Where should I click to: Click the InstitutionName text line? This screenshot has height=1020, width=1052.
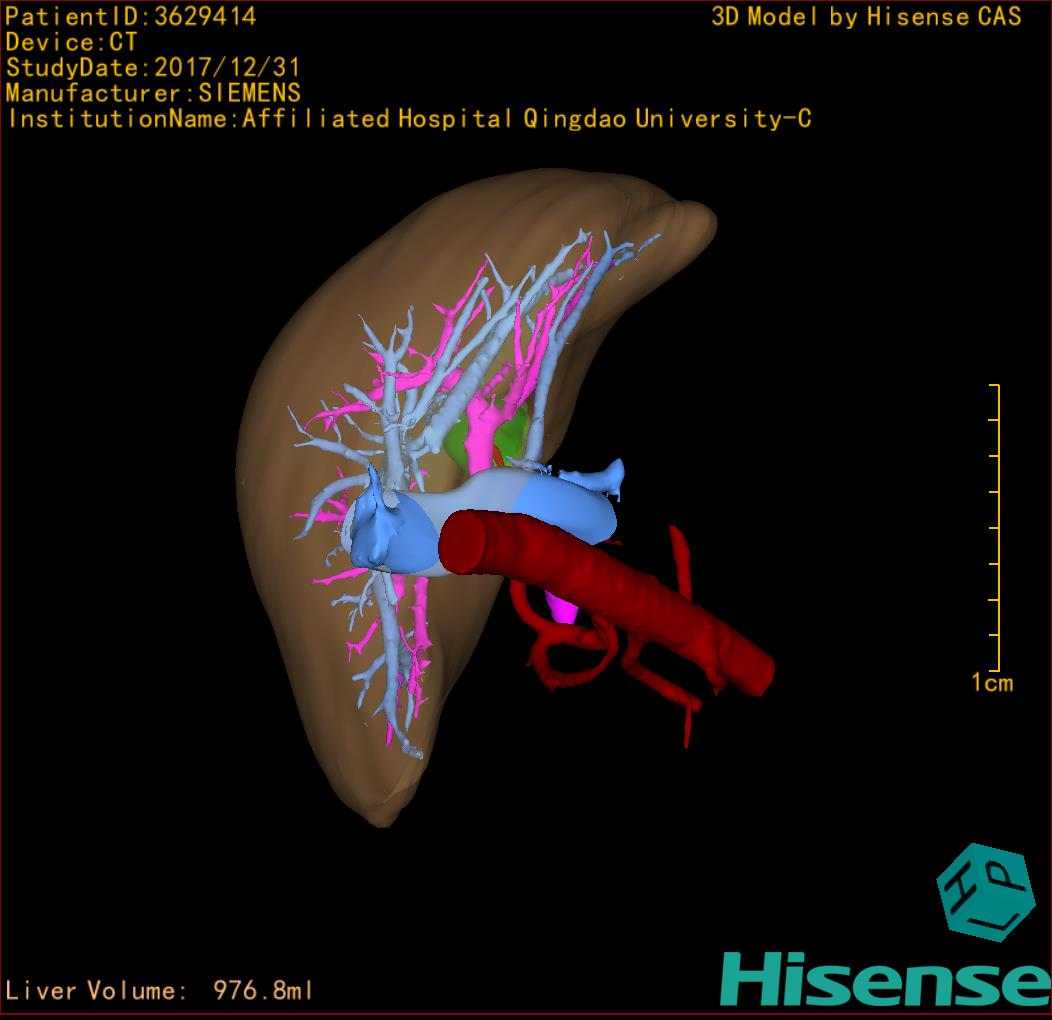[409, 119]
